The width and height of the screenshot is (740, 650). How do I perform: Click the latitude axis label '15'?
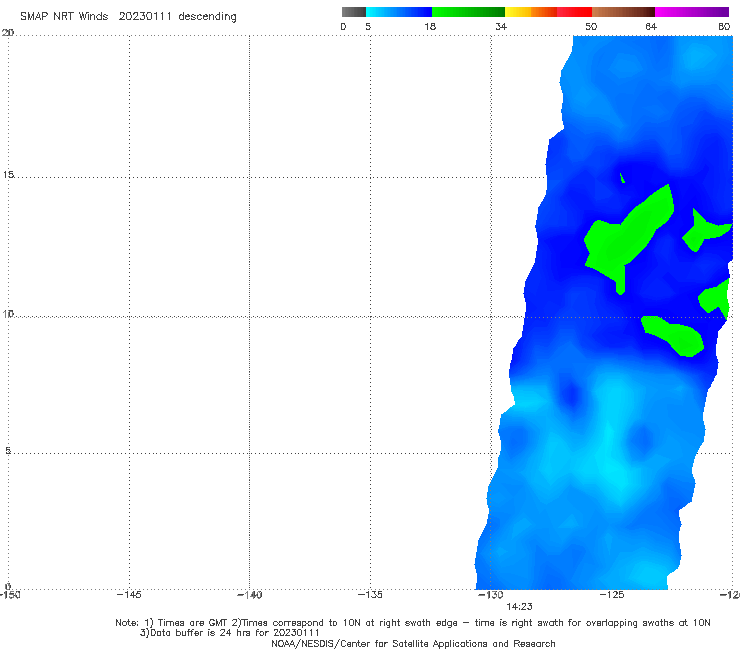tap(8, 175)
